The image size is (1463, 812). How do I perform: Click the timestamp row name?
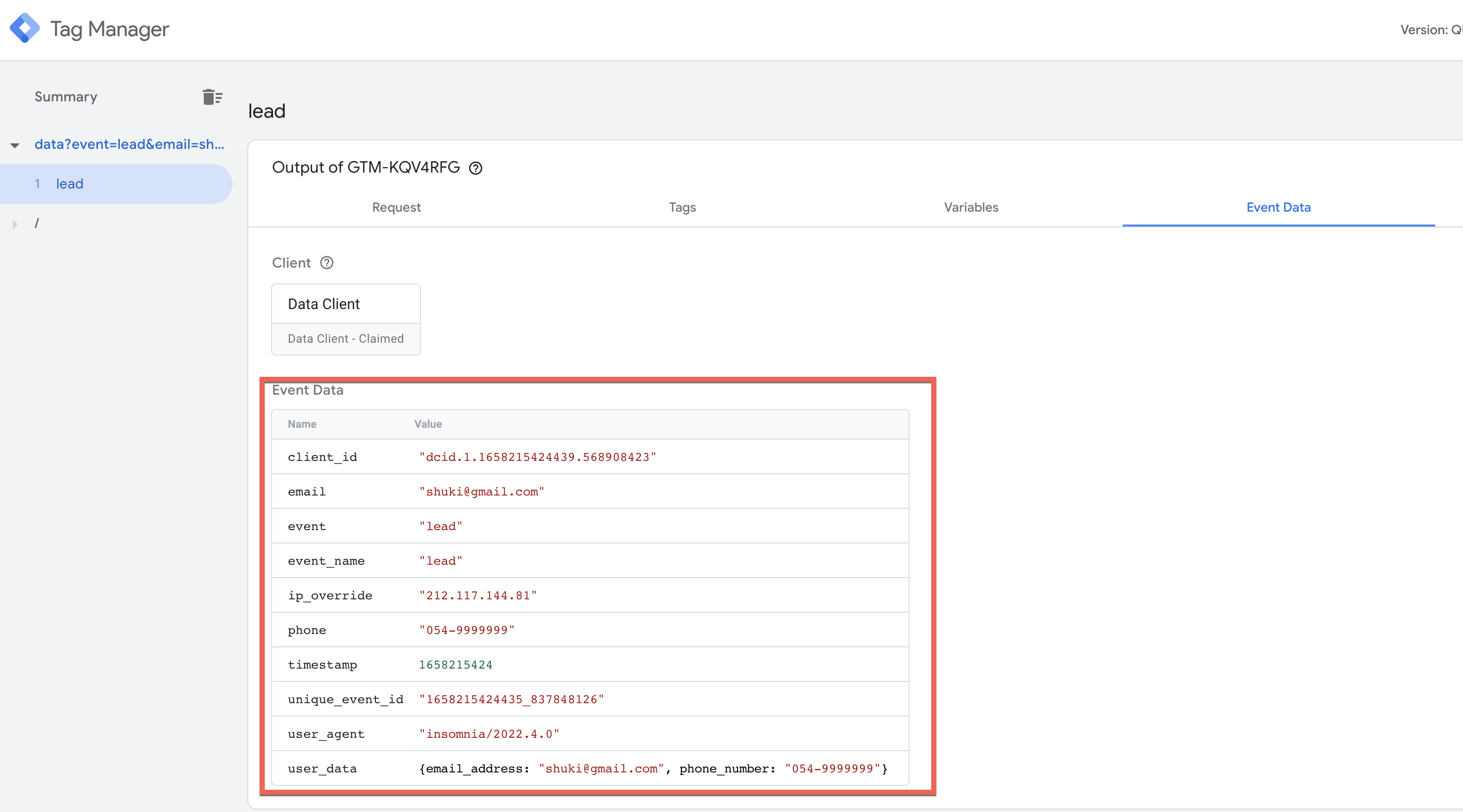coord(322,665)
